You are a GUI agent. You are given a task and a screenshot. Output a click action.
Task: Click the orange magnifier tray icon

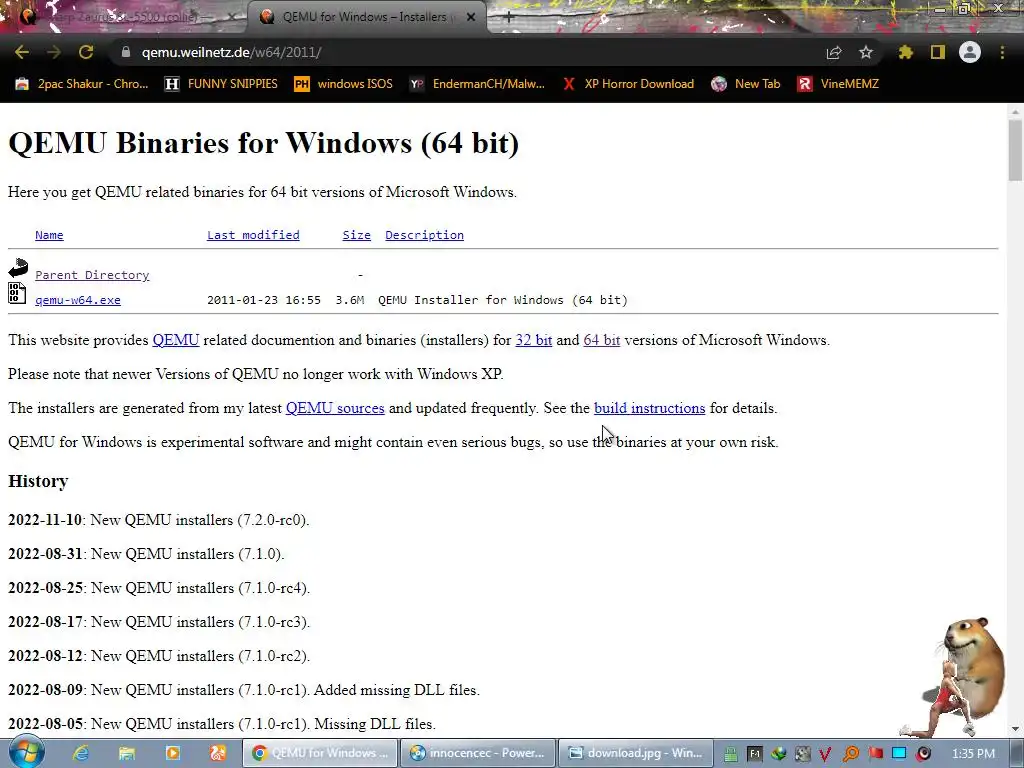point(850,754)
